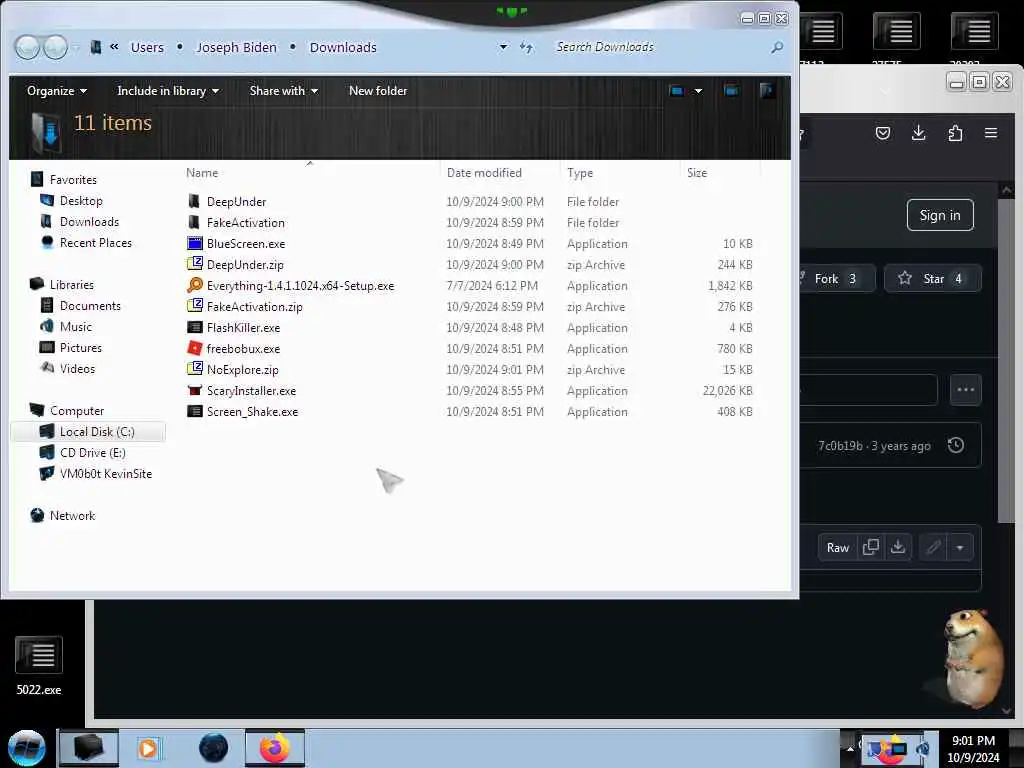The image size is (1024, 768).
Task: Select Documents under Libraries
Action: pyautogui.click(x=90, y=306)
